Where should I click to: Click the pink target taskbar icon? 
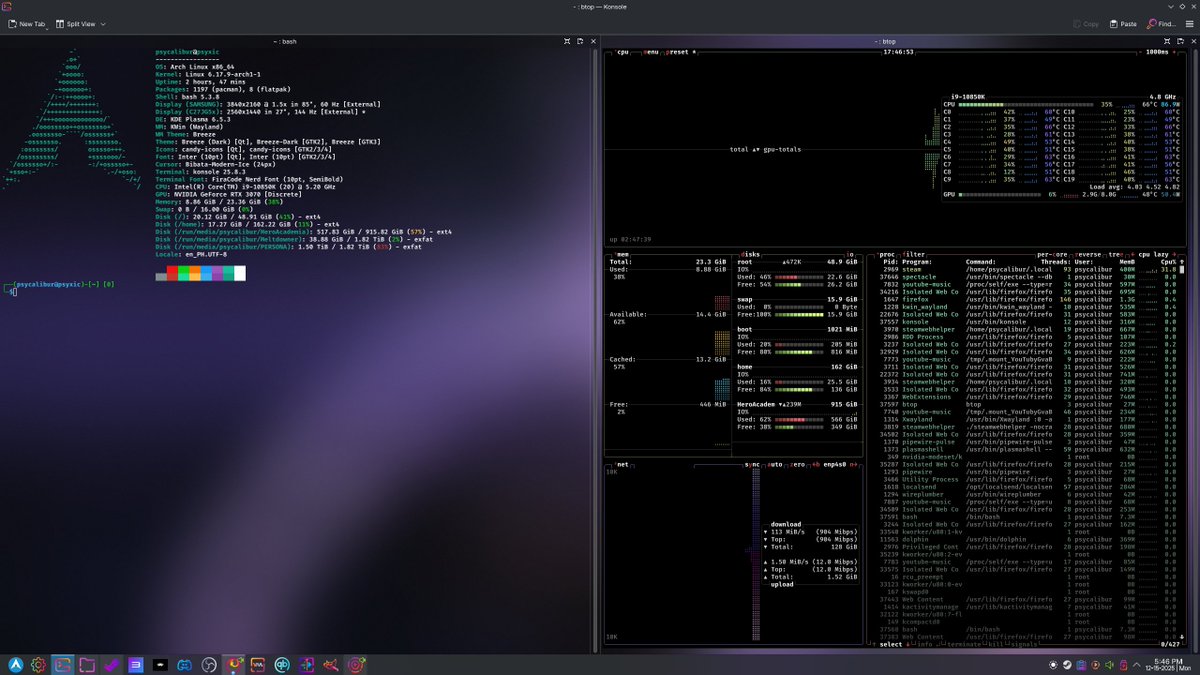click(x=356, y=664)
